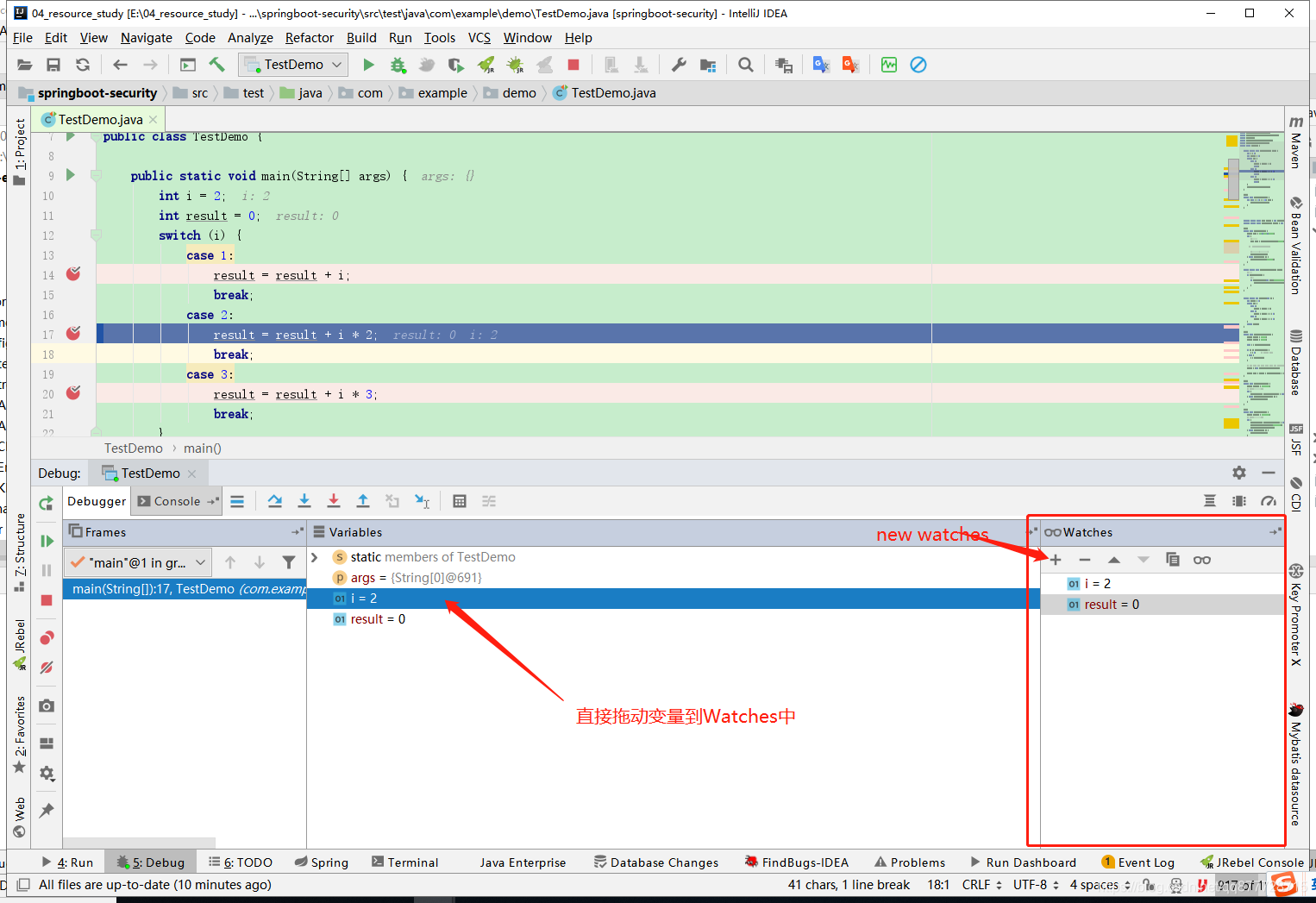Image resolution: width=1316 pixels, height=903 pixels.
Task: Start debugging with the bug icon
Action: pyautogui.click(x=398, y=65)
